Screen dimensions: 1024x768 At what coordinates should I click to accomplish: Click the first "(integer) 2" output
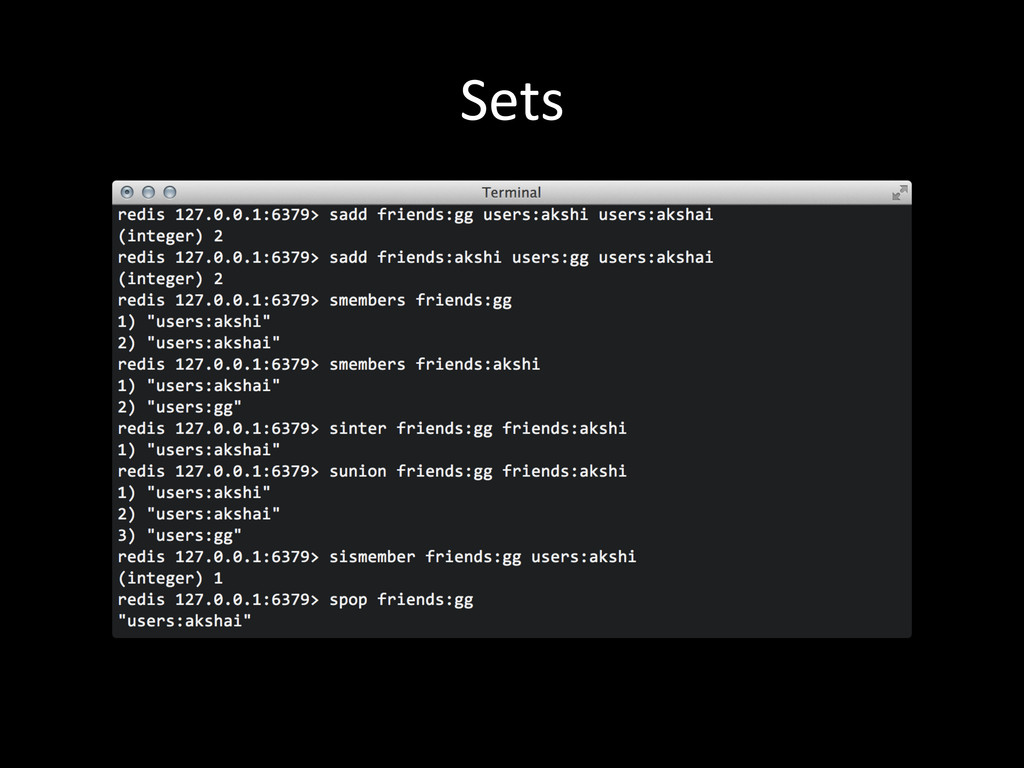[170, 236]
